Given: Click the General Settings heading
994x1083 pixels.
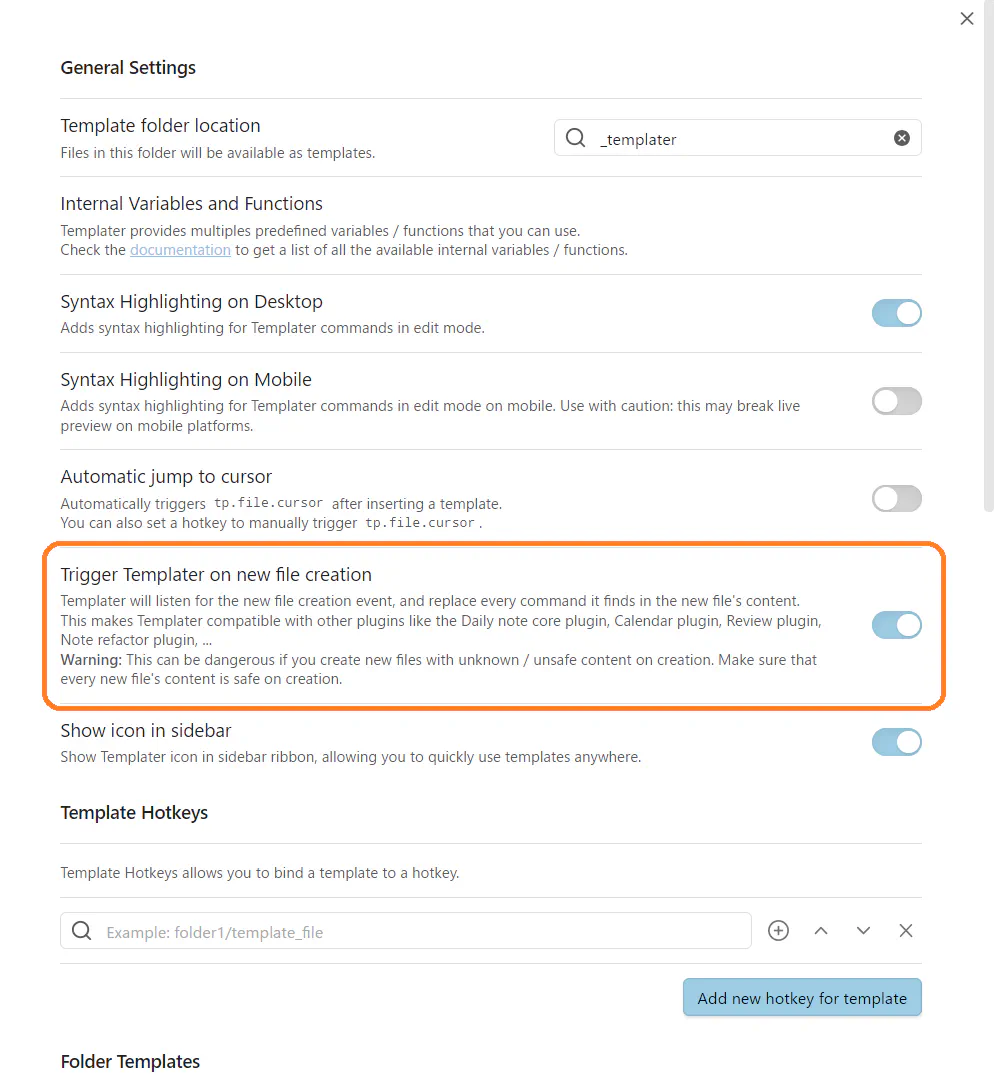Looking at the screenshot, I should [x=128, y=68].
